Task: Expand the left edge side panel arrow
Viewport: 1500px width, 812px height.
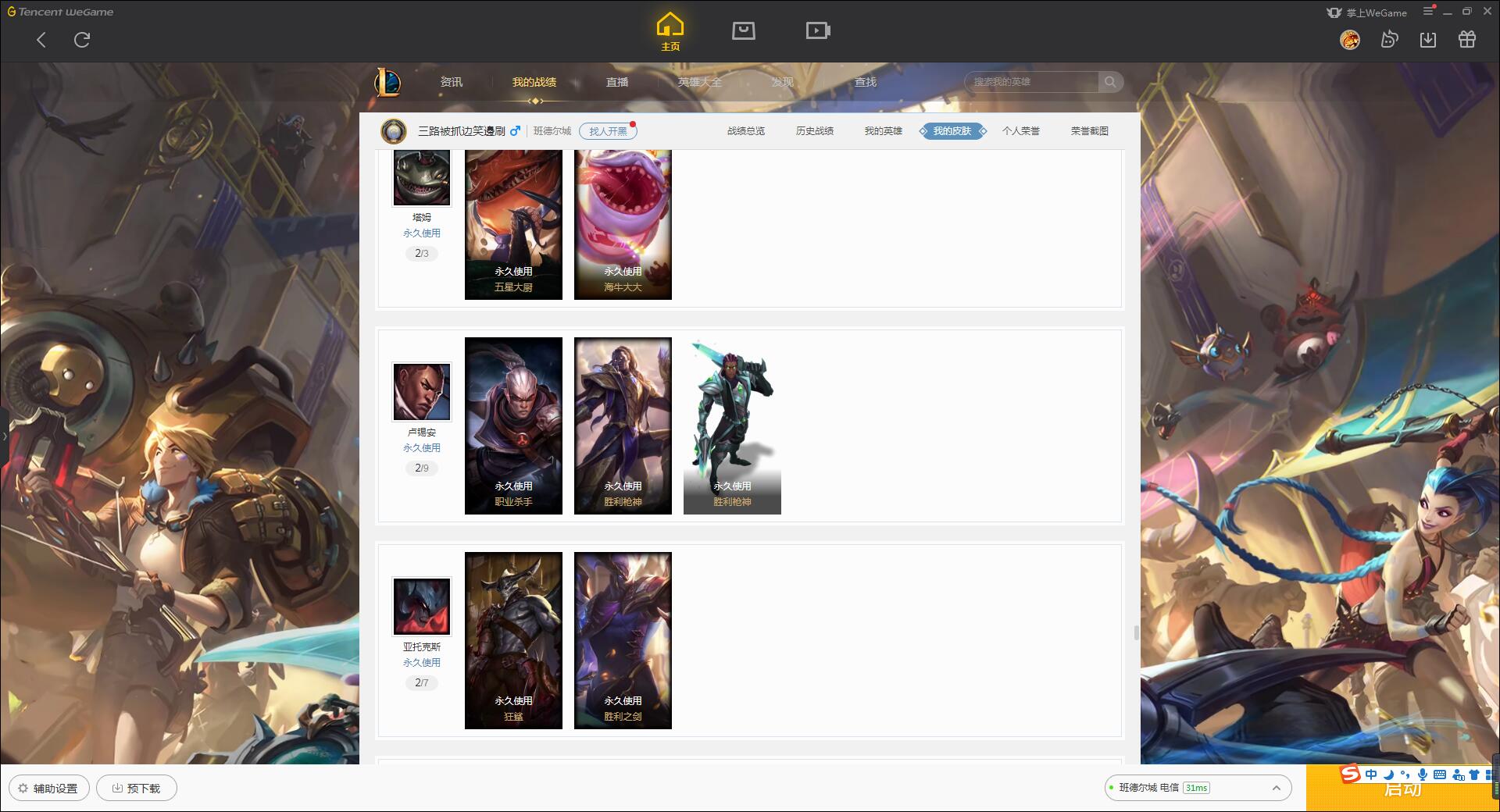Action: (4, 436)
